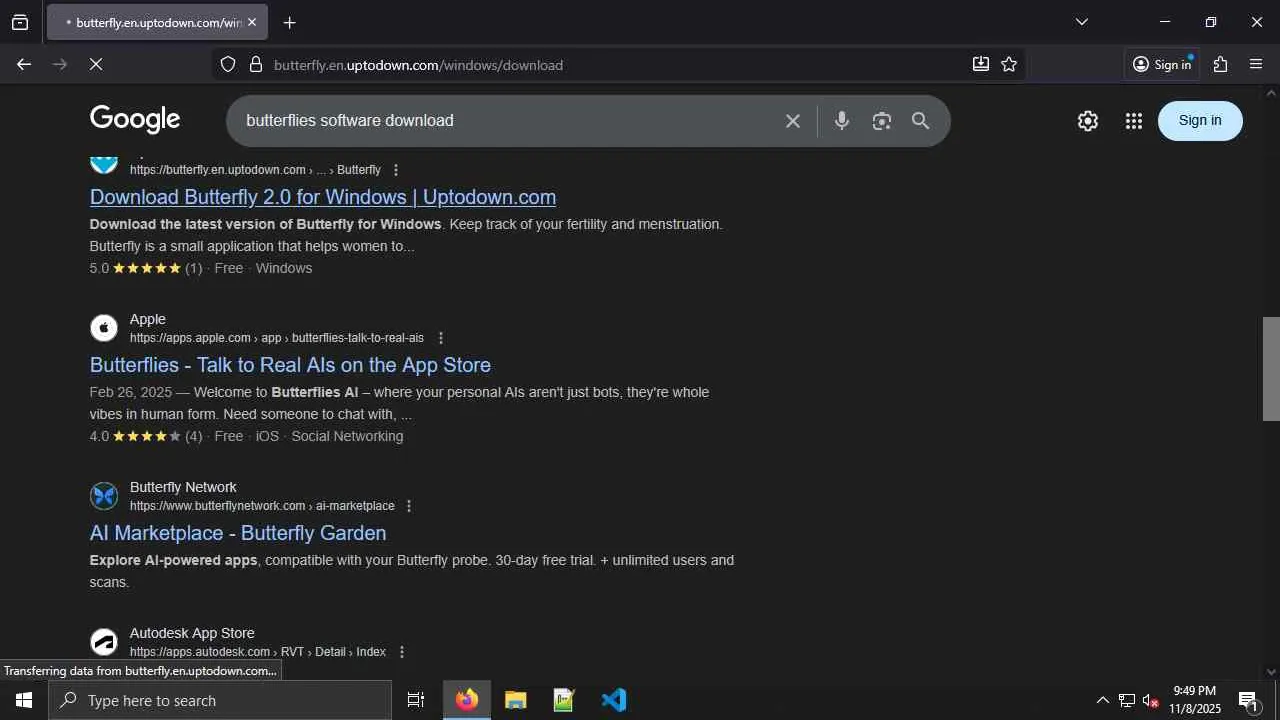Click the install page icon in address bar
This screenshot has height=720, width=1280.
[981, 64]
